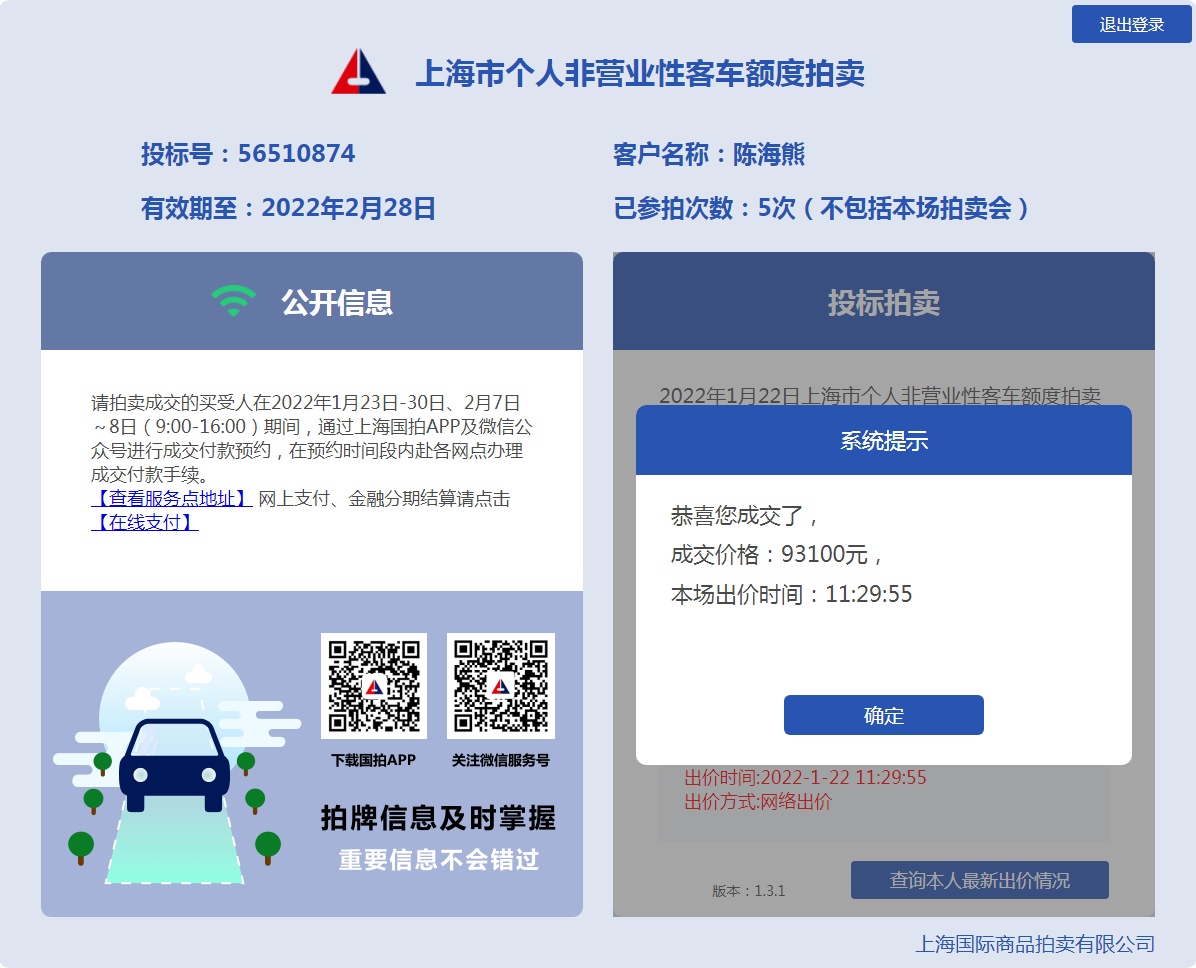This screenshot has width=1196, height=968.
Task: Click the red and blue auction logo
Action: [x=358, y=72]
